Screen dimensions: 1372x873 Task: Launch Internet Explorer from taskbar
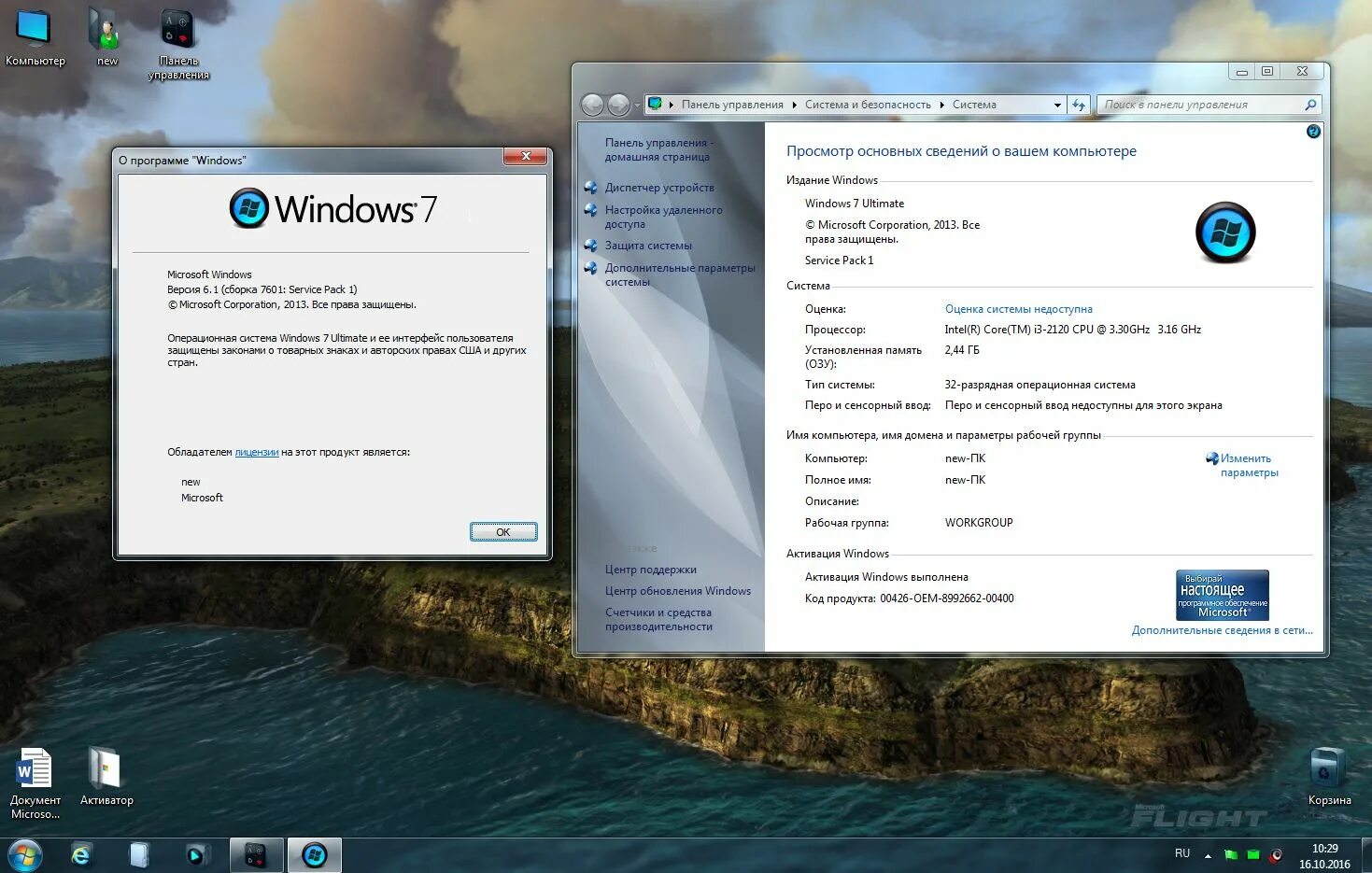(81, 854)
